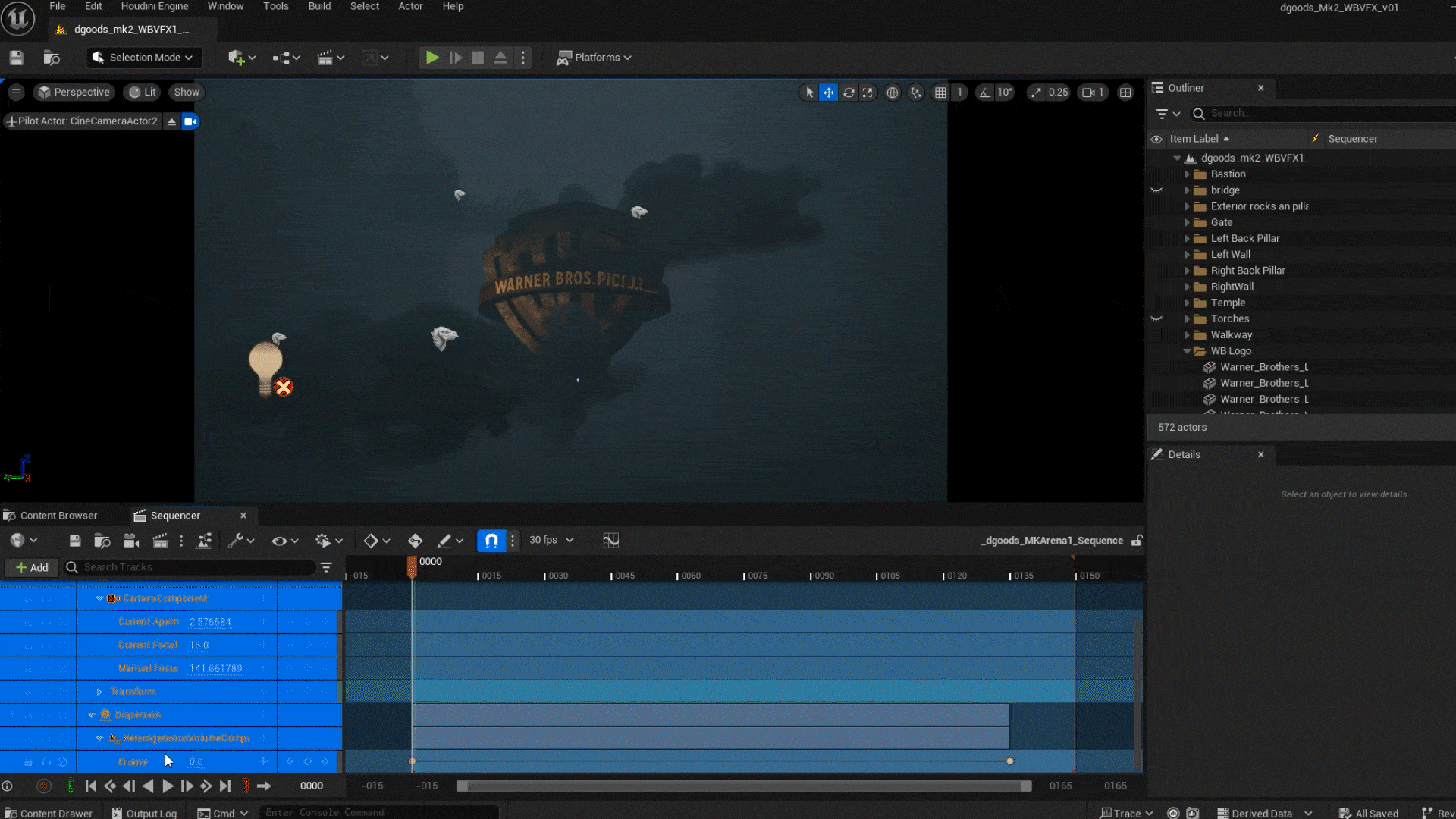Screen dimensions: 1456x819
Task: Toggle rotation angle snapping
Action: coord(984,93)
